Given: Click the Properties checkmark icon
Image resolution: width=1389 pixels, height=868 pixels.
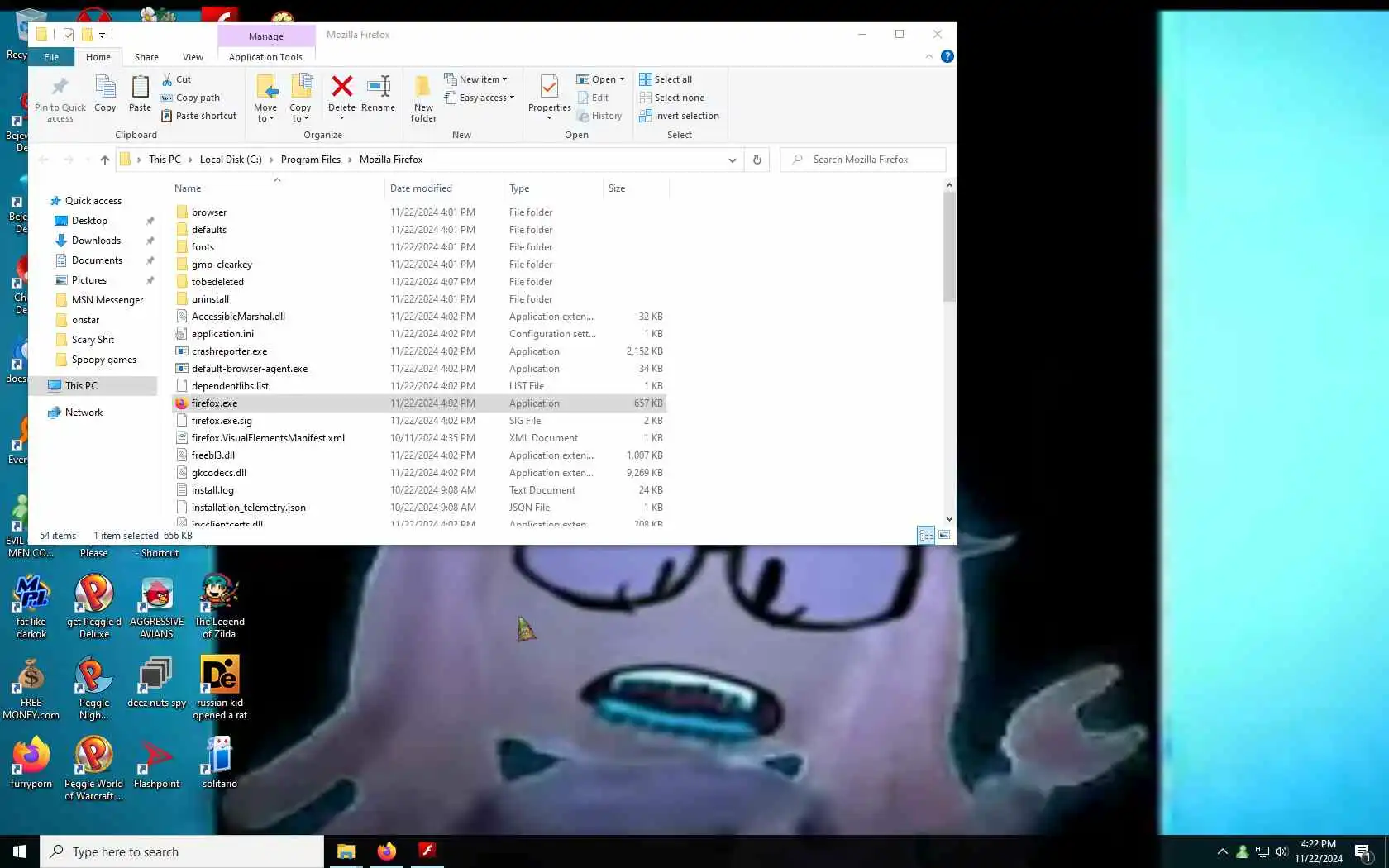Looking at the screenshot, I should (549, 86).
